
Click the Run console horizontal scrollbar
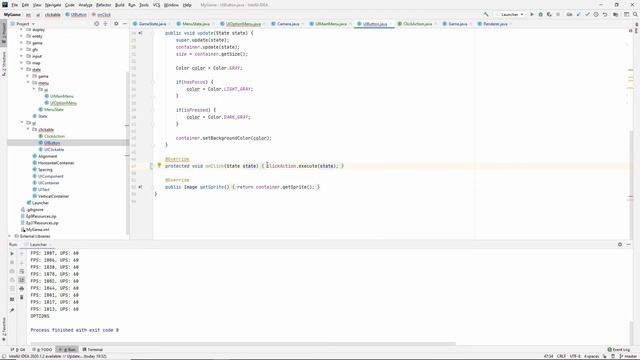243,344
